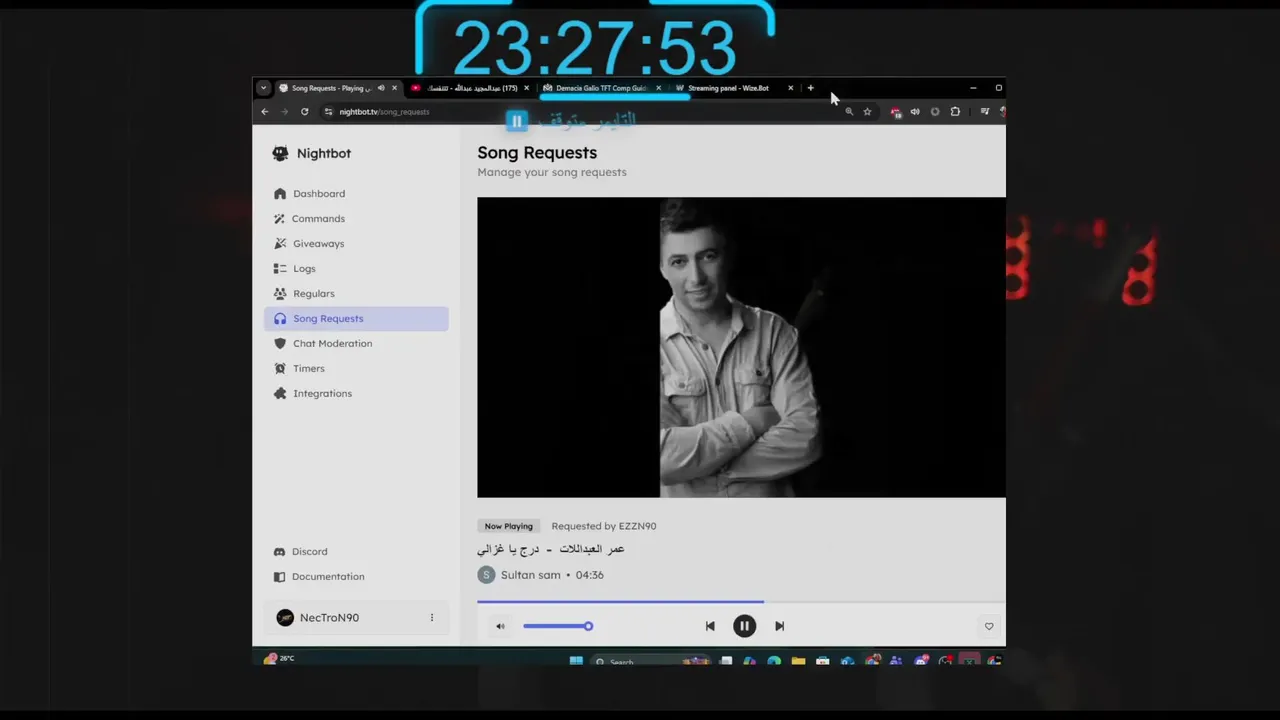
Task: Open the Dashboard page in sidebar
Action: 356,193
